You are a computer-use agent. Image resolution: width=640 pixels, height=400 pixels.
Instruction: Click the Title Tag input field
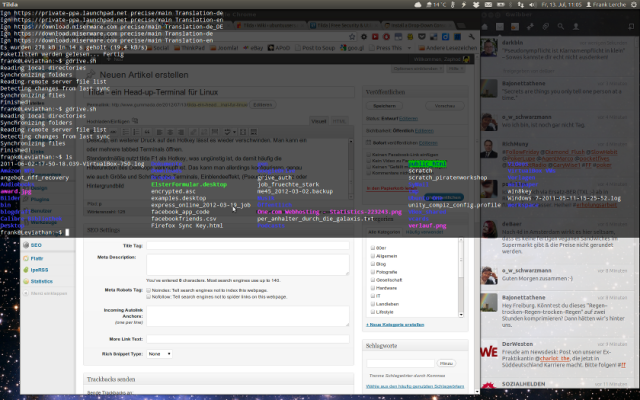[x=248, y=246]
